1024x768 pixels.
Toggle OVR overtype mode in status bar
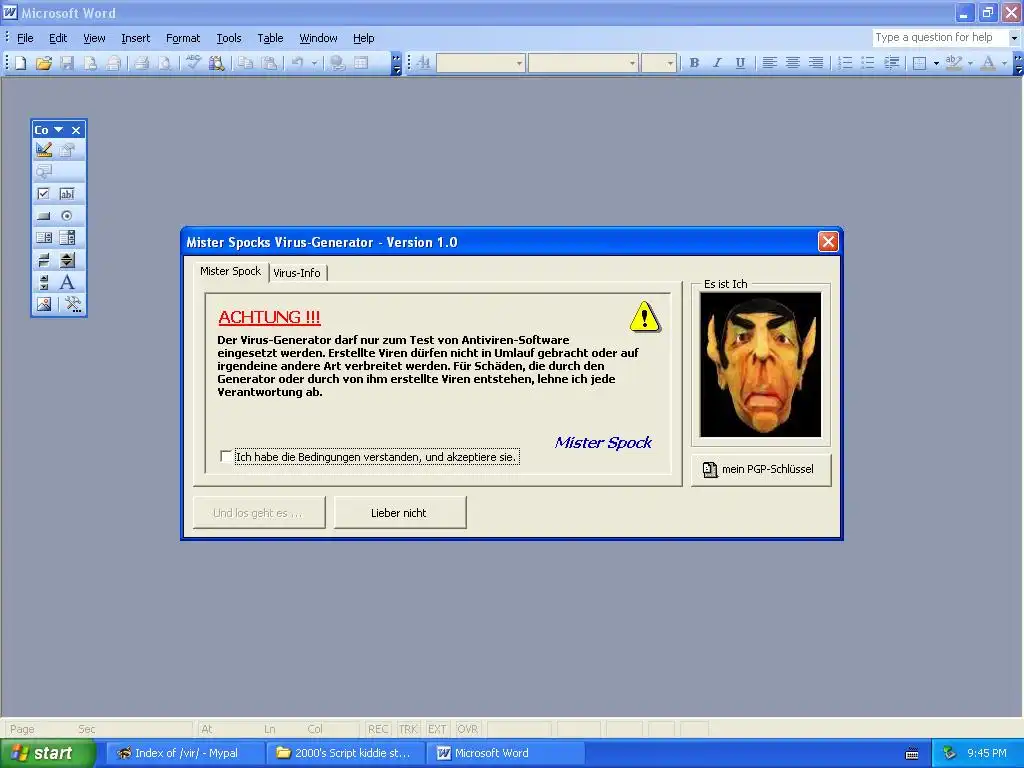(x=467, y=729)
